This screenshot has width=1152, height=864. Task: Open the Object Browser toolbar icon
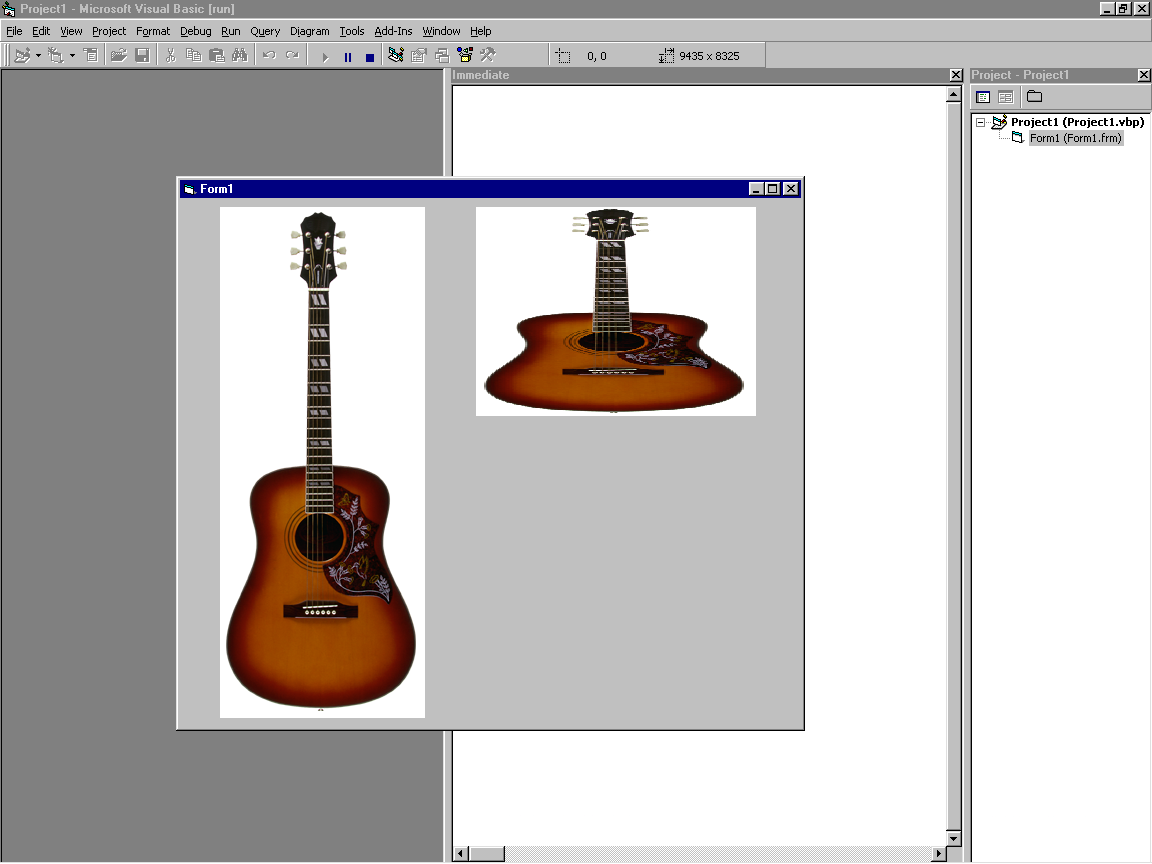pos(465,55)
